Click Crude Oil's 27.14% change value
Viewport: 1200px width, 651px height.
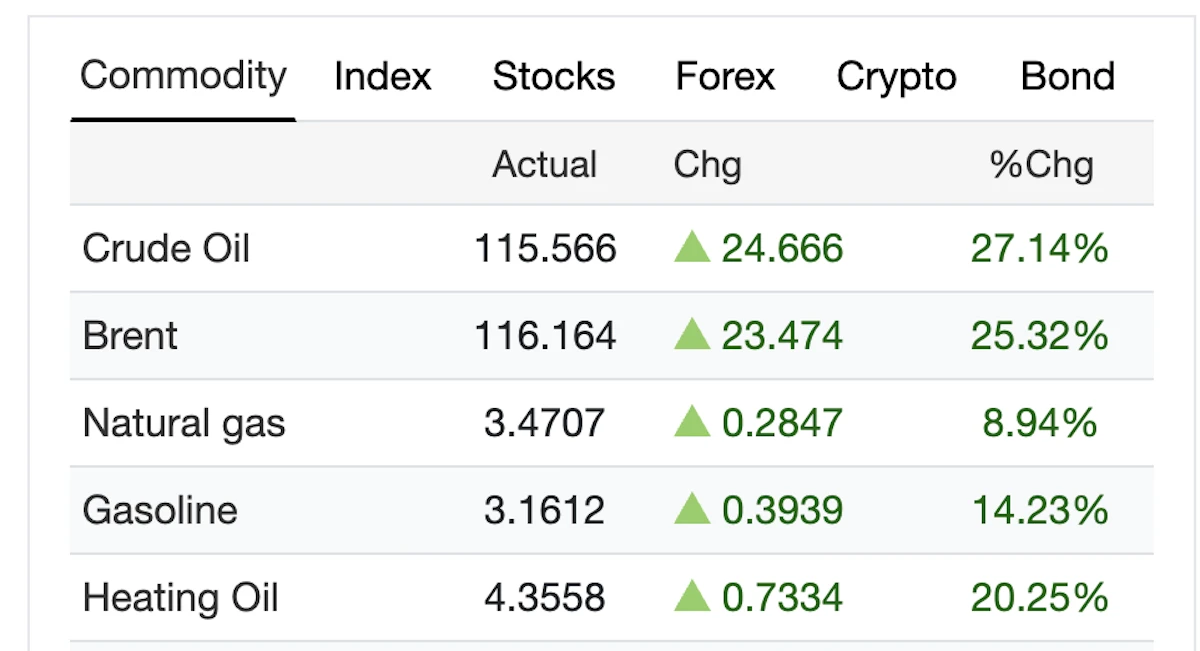[1039, 248]
